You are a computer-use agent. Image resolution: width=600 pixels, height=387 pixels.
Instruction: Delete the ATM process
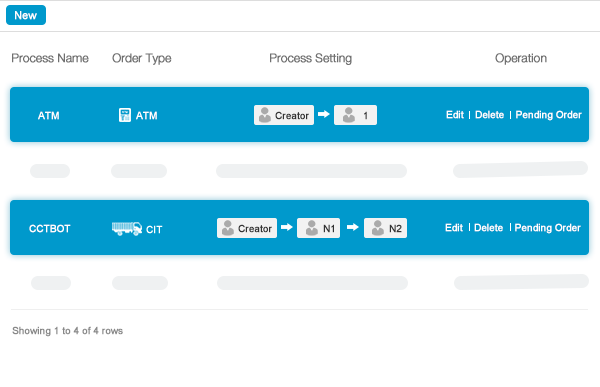click(x=489, y=115)
